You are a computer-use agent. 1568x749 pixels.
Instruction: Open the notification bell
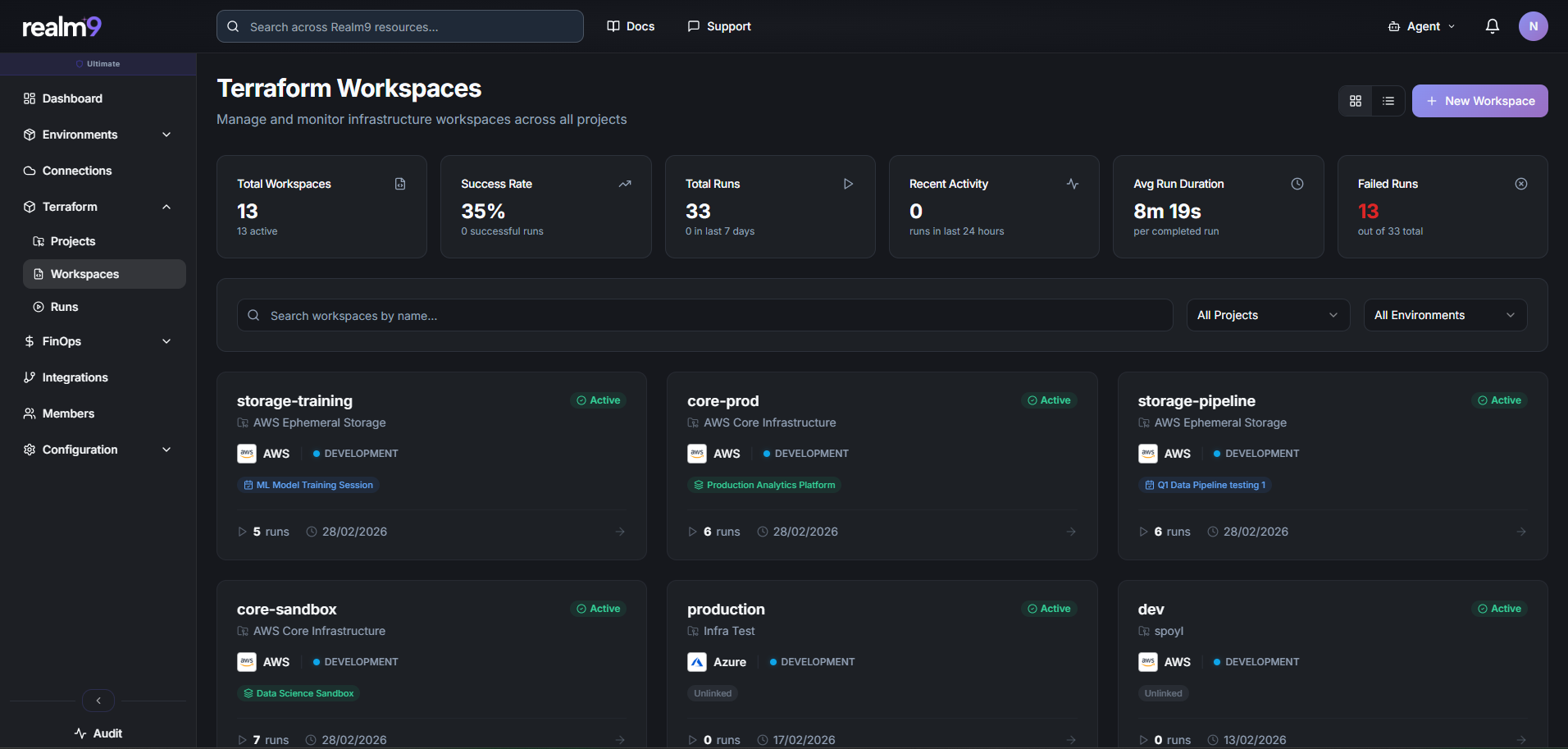pyautogui.click(x=1492, y=25)
